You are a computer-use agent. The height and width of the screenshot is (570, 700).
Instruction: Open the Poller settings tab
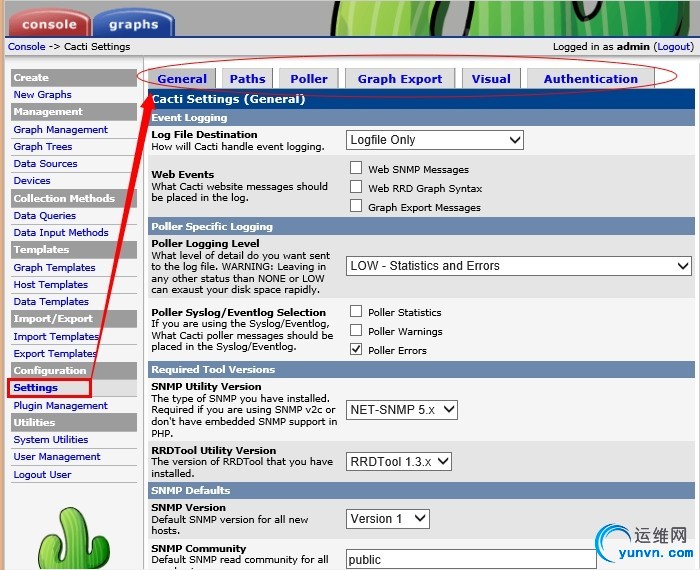coord(309,79)
